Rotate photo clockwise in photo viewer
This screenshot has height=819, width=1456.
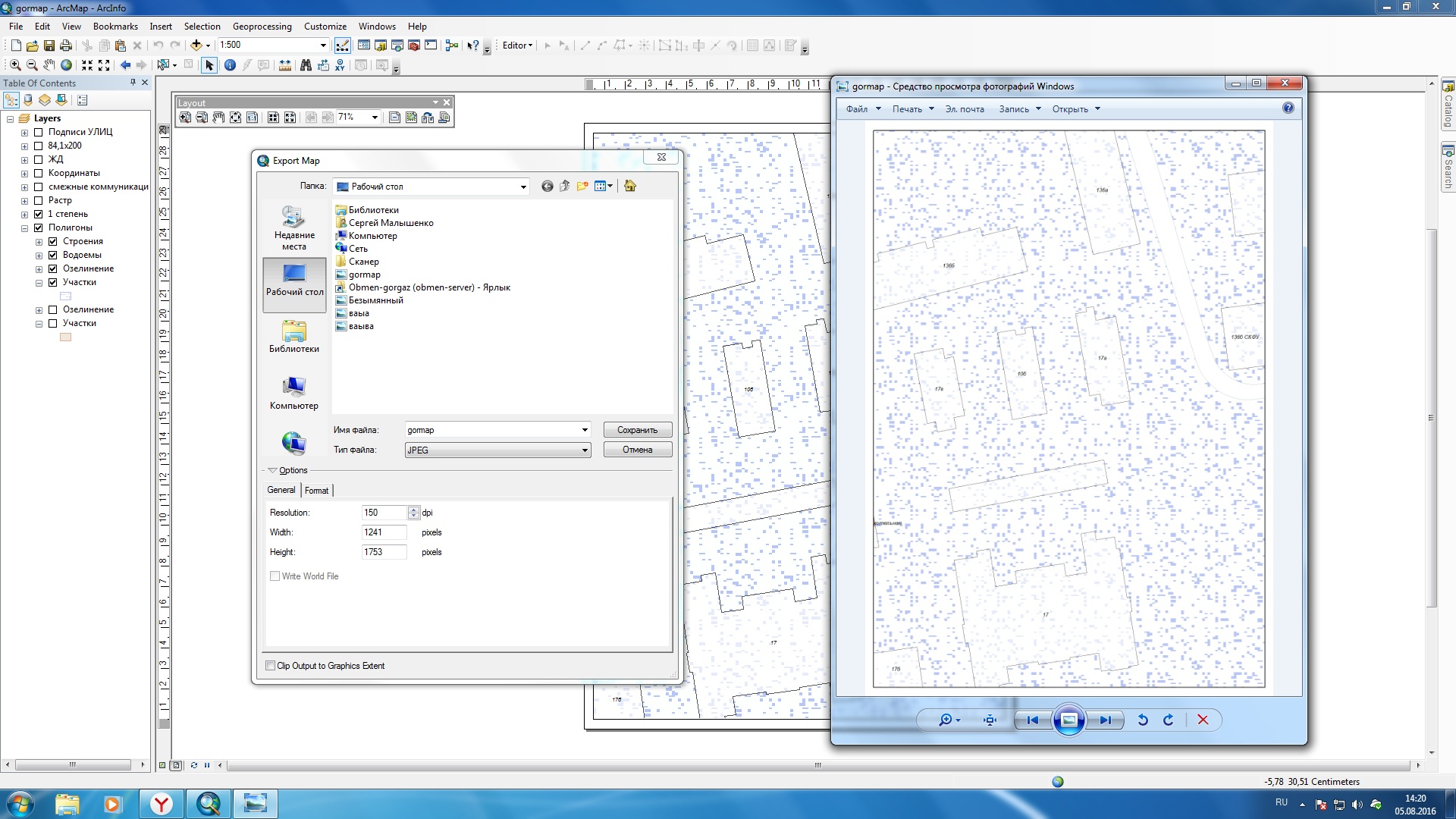pyautogui.click(x=1169, y=720)
